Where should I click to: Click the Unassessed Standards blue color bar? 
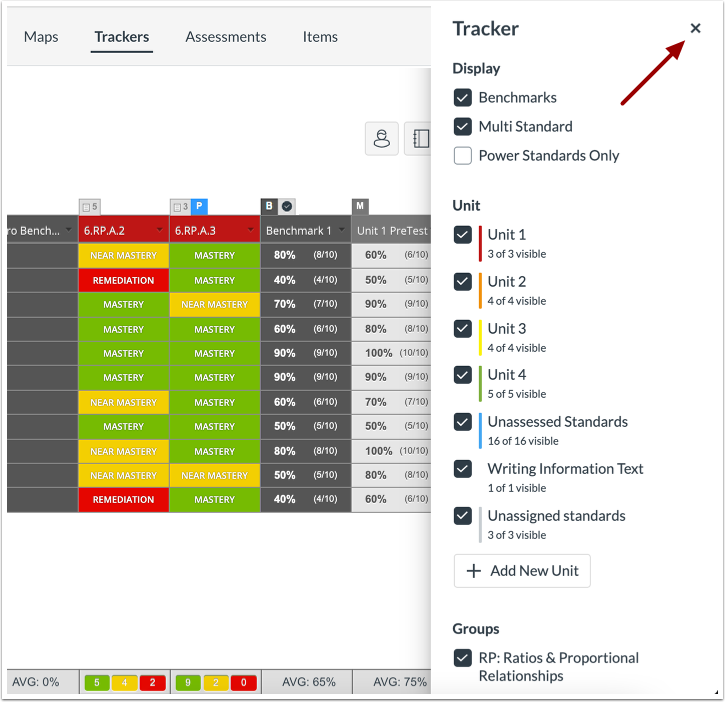480,431
